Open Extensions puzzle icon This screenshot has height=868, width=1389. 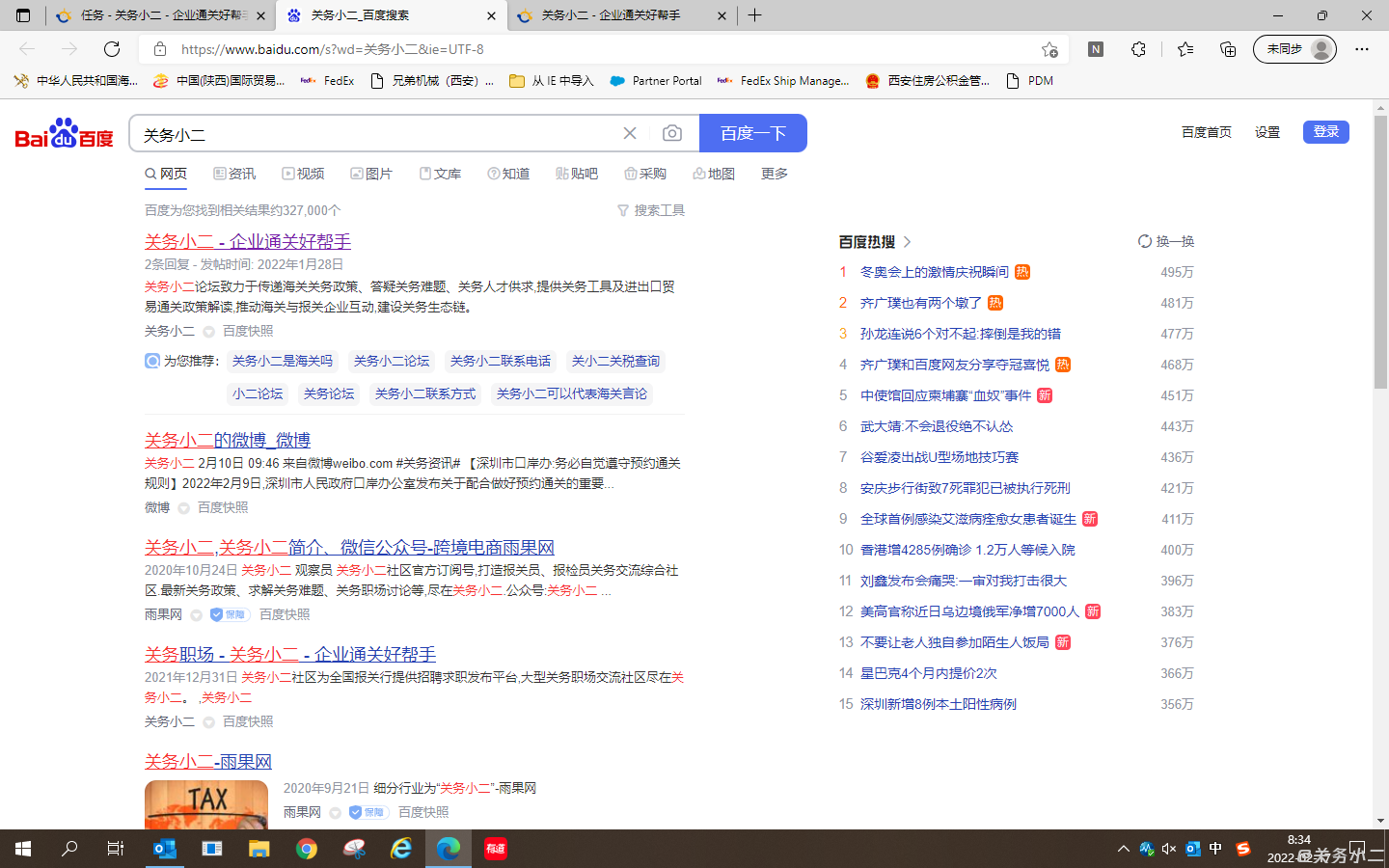coord(1138,49)
